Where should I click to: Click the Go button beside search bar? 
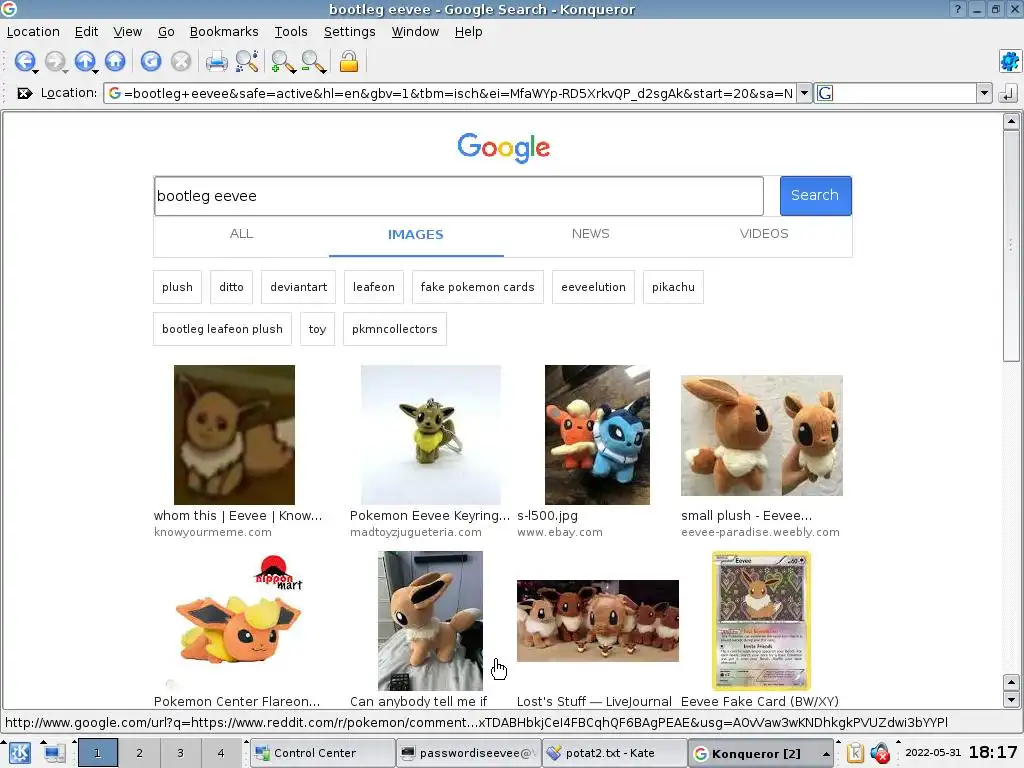click(1008, 93)
